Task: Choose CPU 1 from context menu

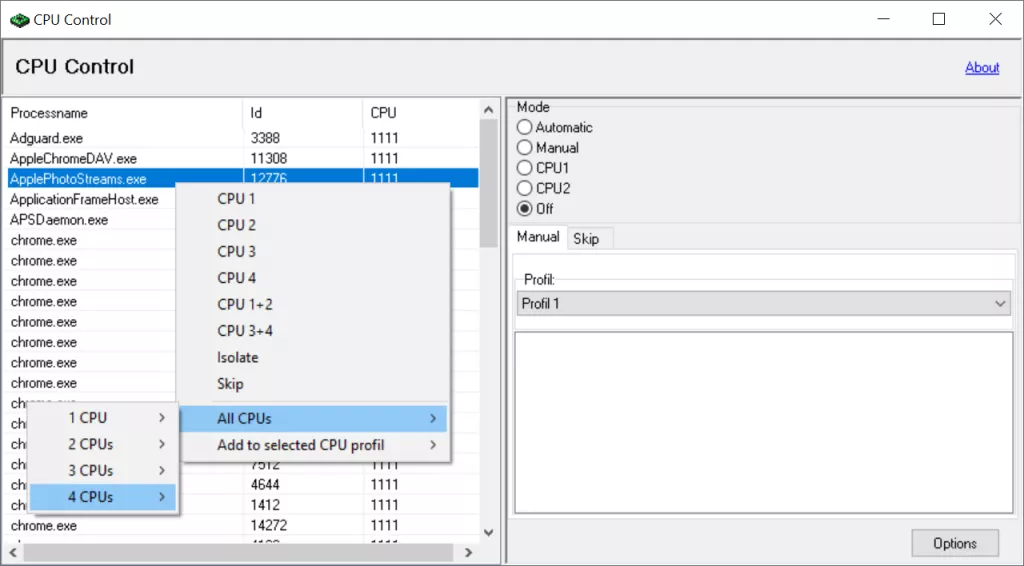Action: pyautogui.click(x=313, y=198)
